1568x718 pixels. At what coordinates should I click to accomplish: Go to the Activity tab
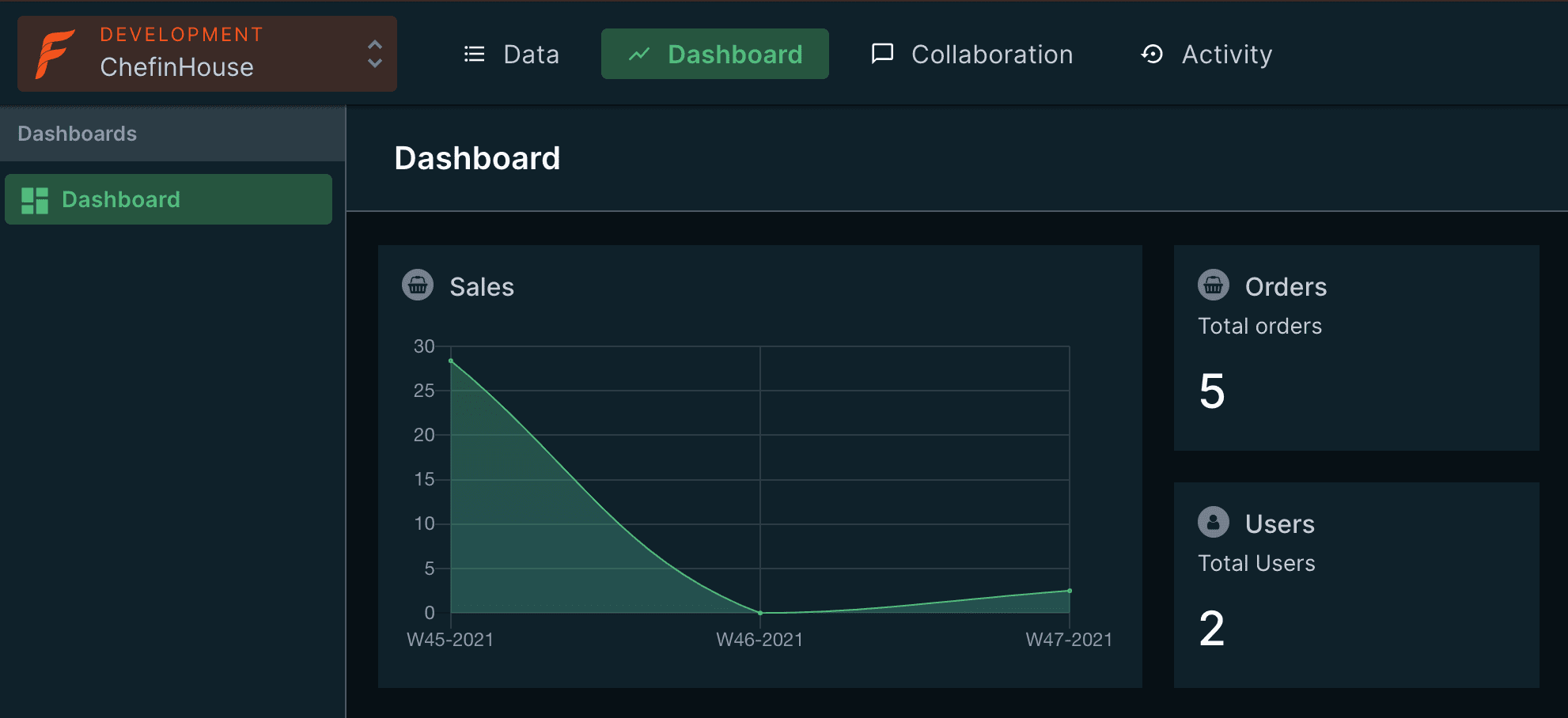click(1226, 54)
